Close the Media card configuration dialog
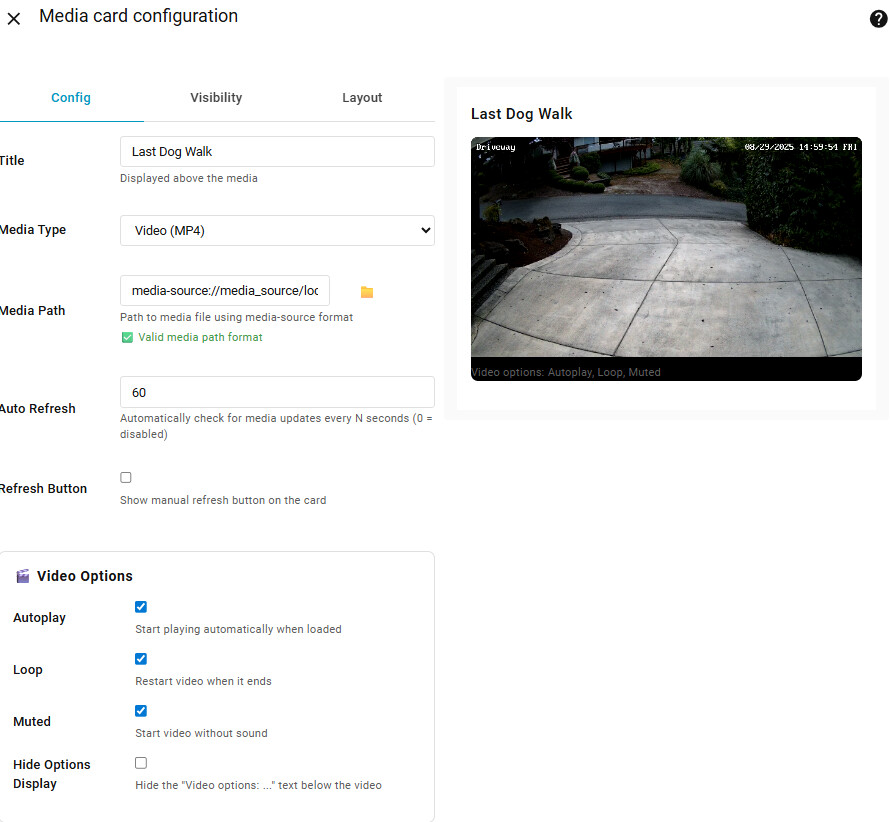This screenshot has height=822, width=890. [14, 19]
